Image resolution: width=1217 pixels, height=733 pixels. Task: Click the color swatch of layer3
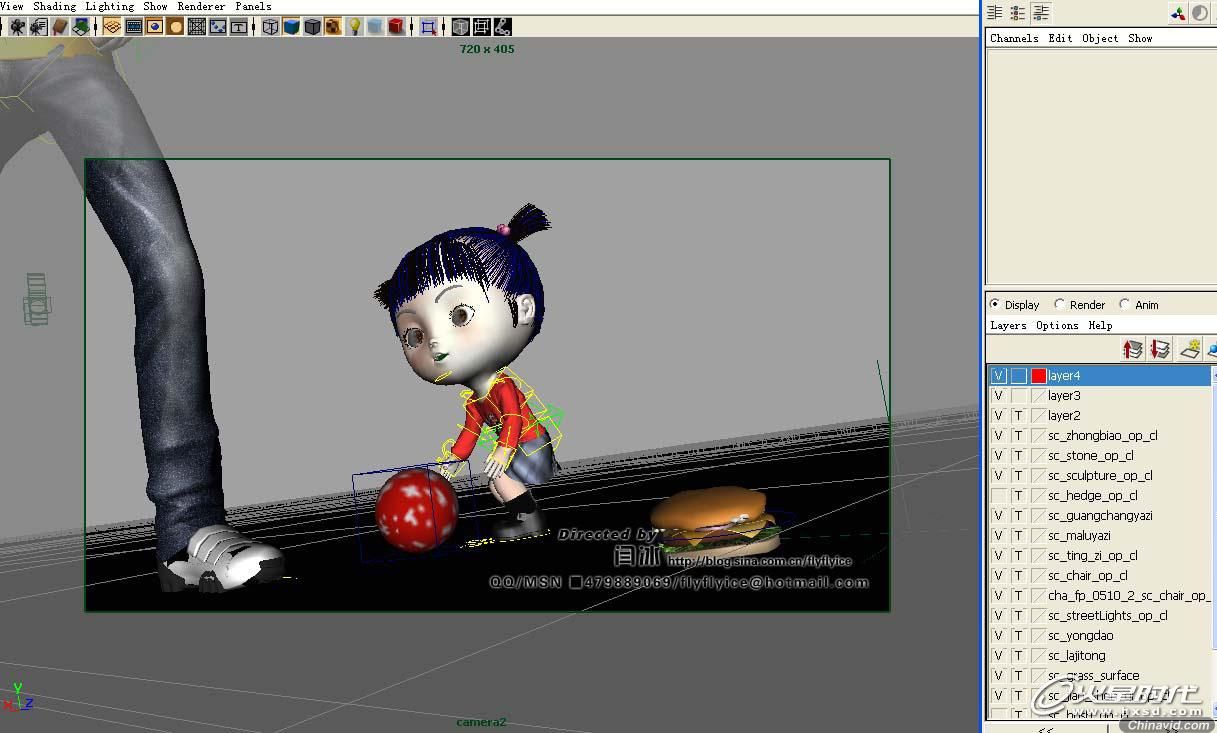click(1038, 396)
